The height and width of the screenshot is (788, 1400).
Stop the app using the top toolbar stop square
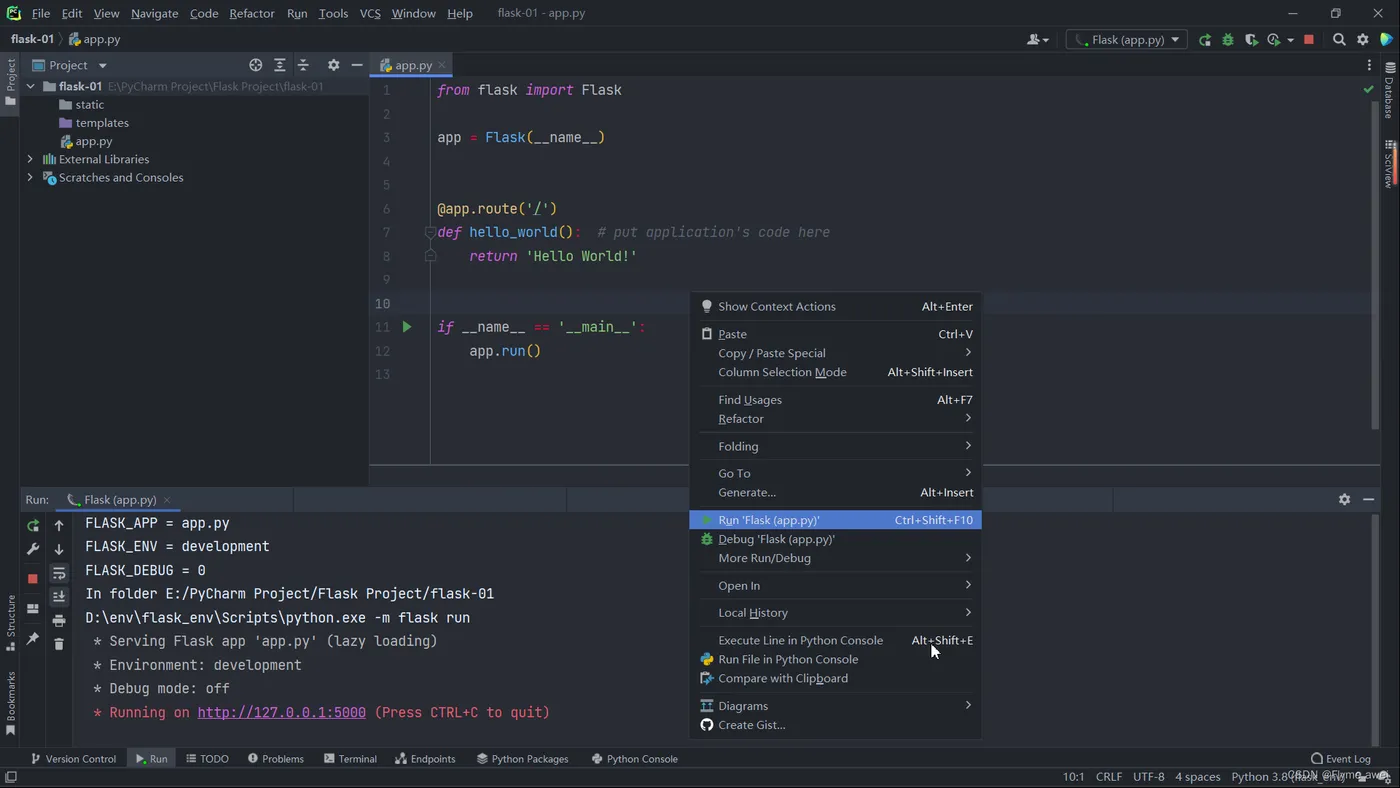pyautogui.click(x=1309, y=40)
